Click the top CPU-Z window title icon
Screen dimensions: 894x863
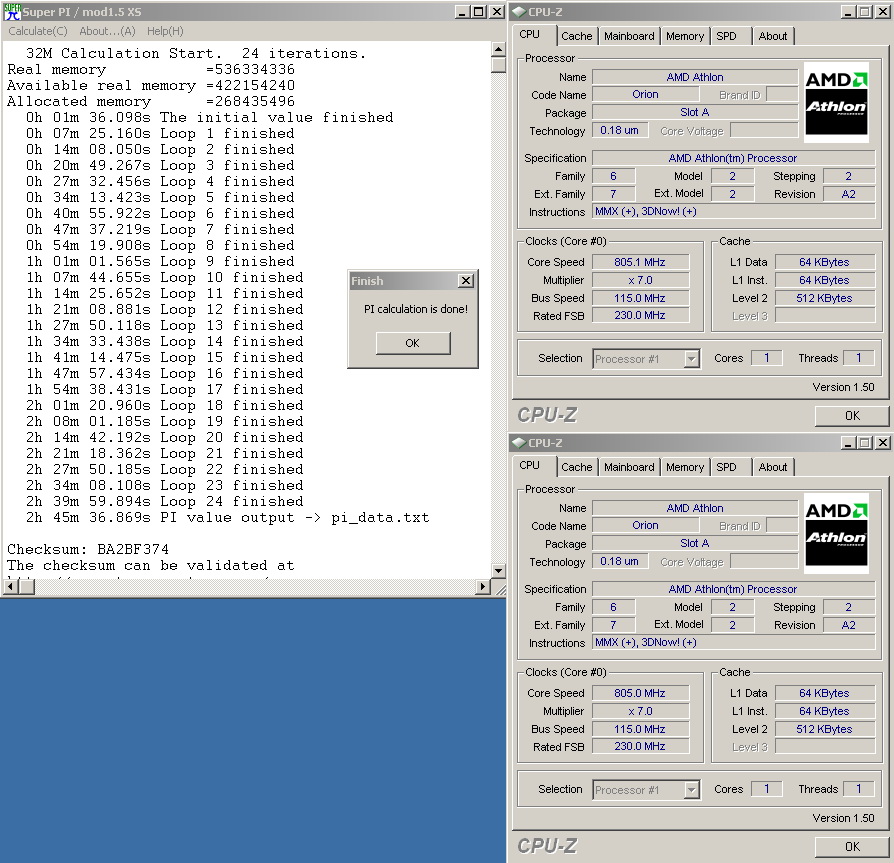519,11
